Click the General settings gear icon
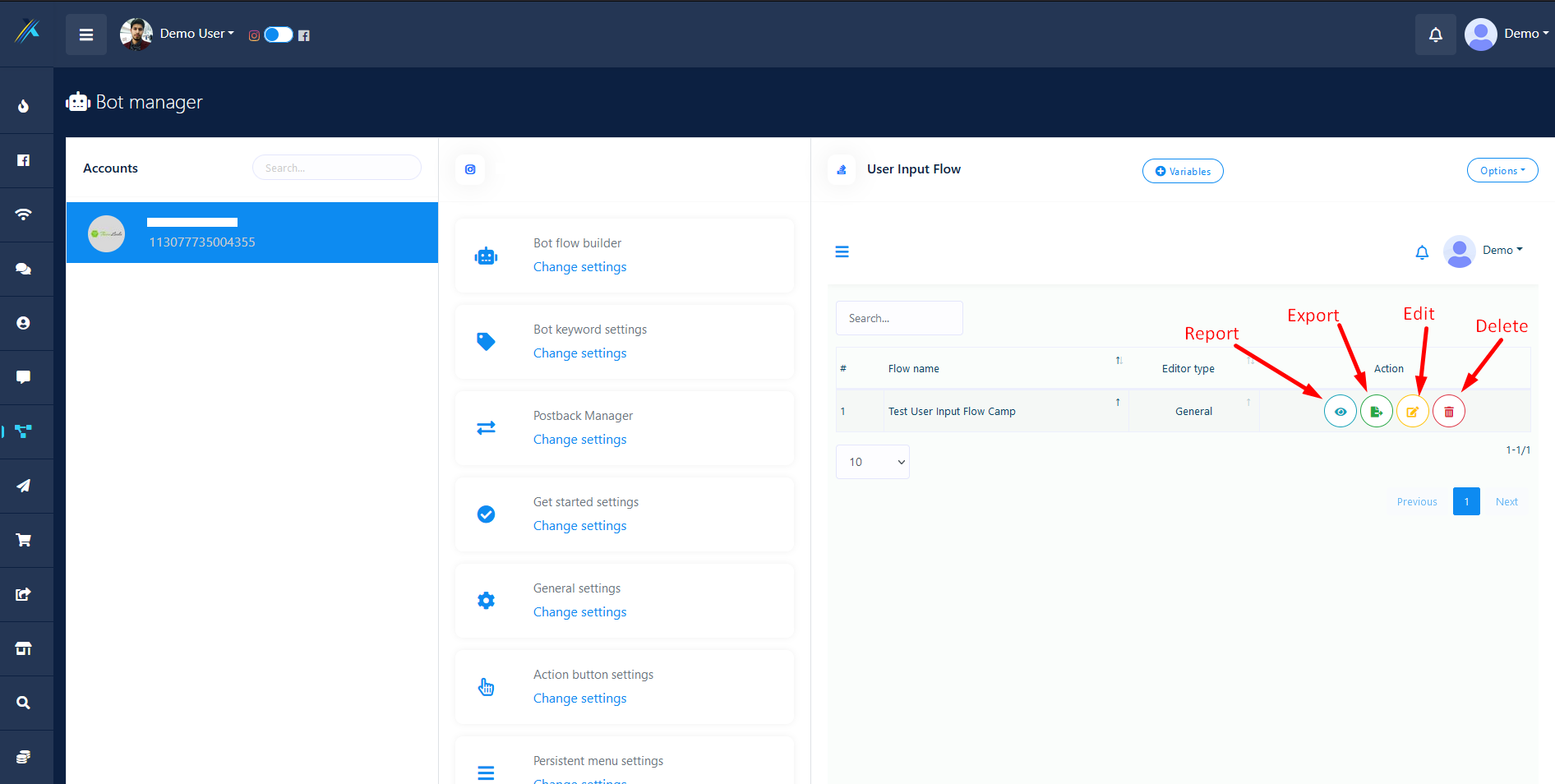1555x784 pixels. coord(487,601)
